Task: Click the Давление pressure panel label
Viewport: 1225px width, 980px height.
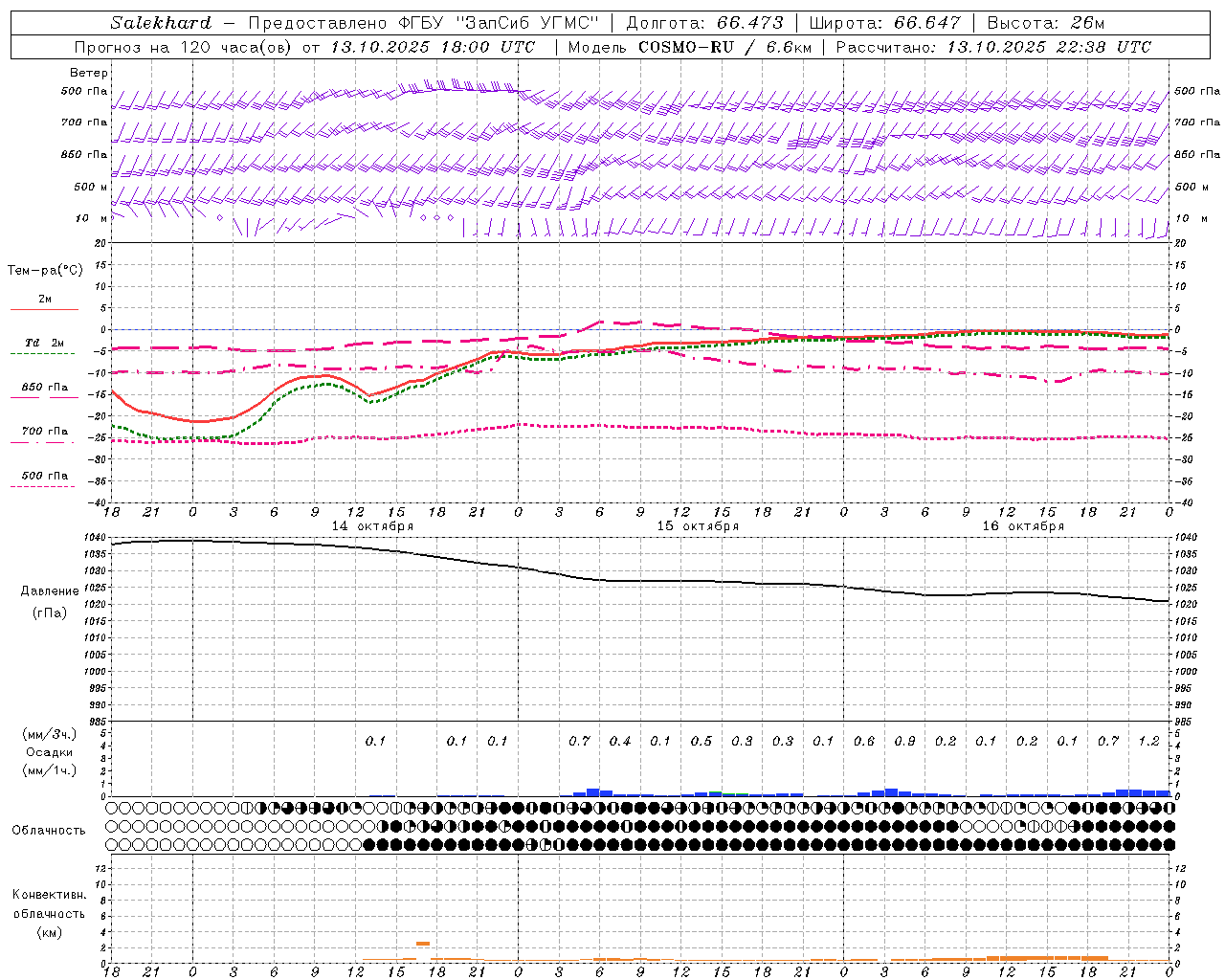Action: coord(50,591)
